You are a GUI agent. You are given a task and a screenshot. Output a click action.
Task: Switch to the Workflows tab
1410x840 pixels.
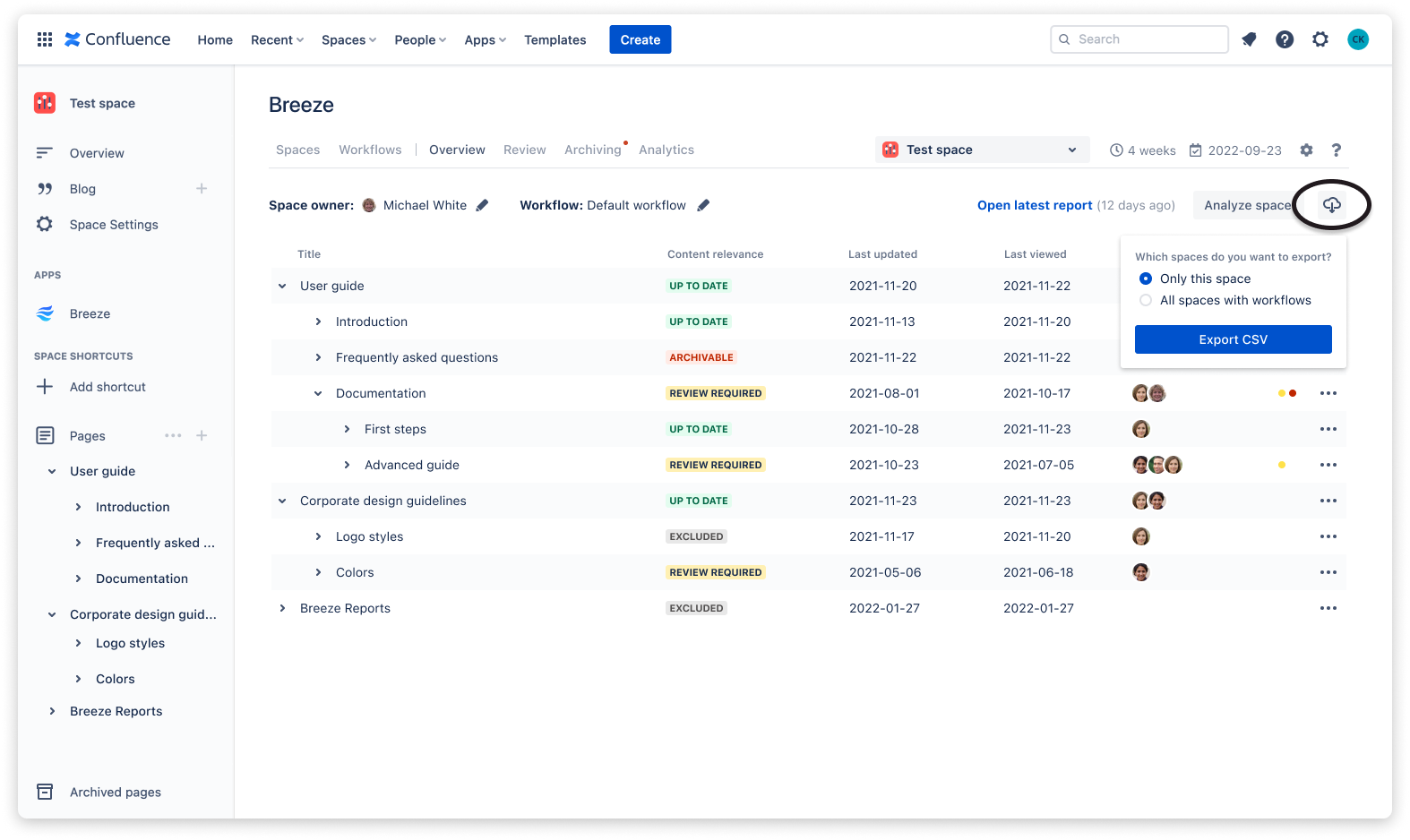370,150
